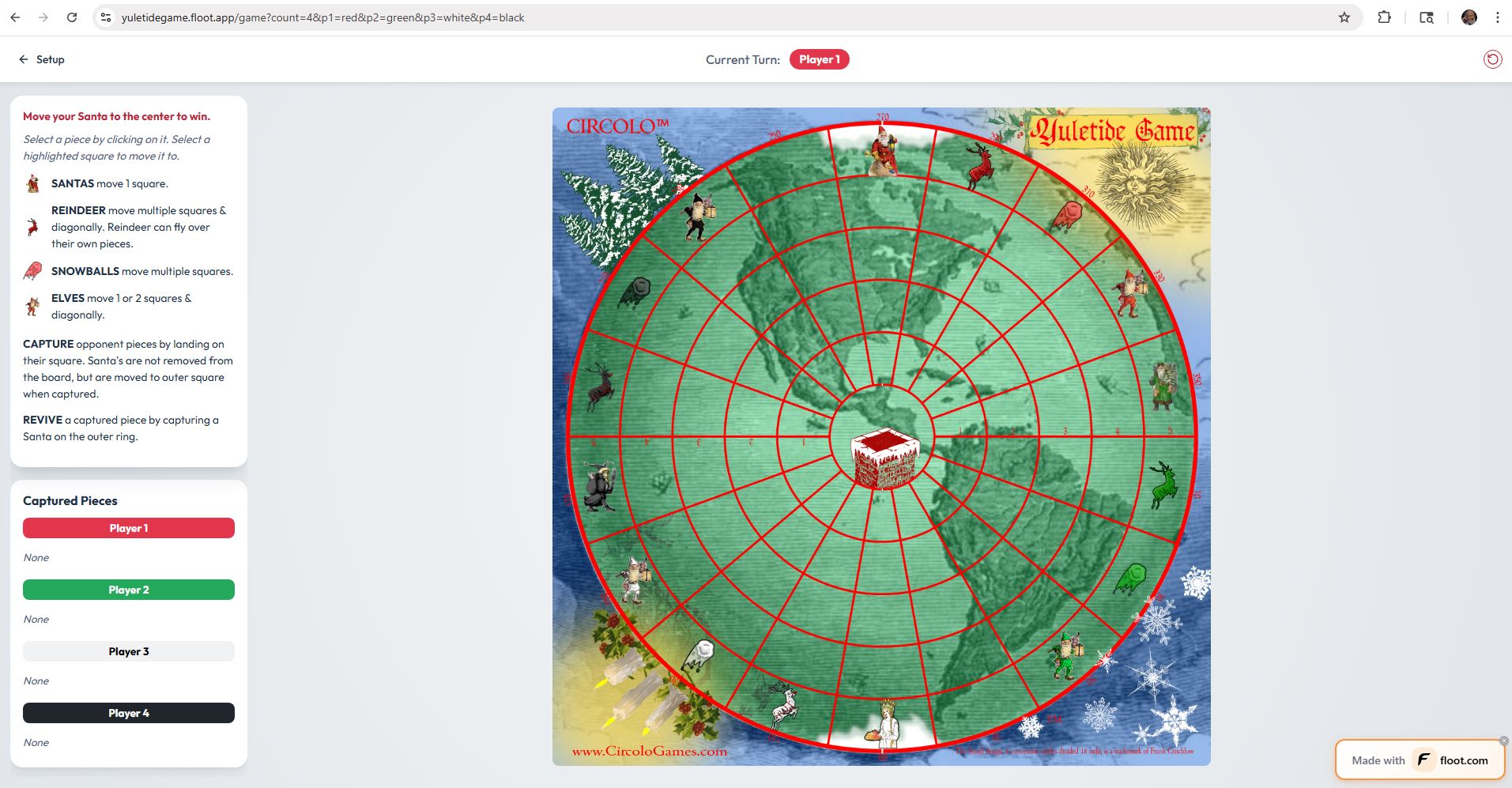Click the restart game icon at top right

(1492, 58)
